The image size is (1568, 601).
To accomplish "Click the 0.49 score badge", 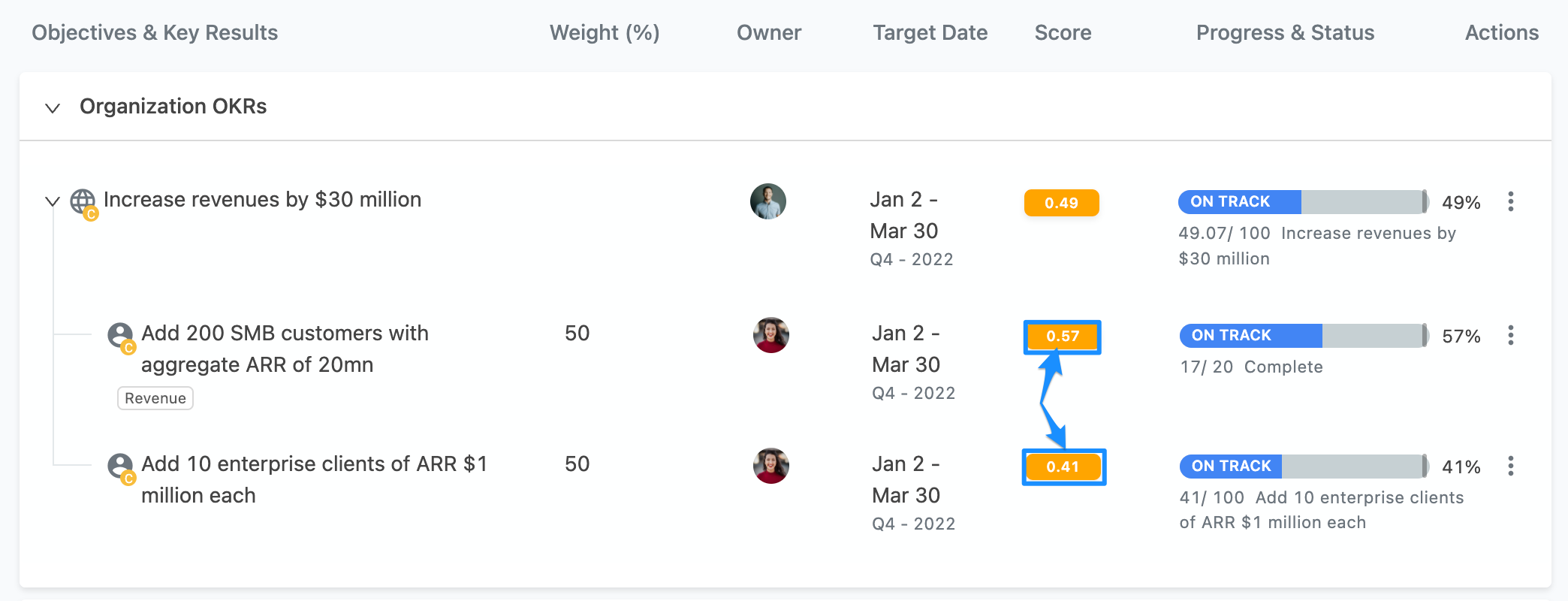I will pyautogui.click(x=1061, y=203).
